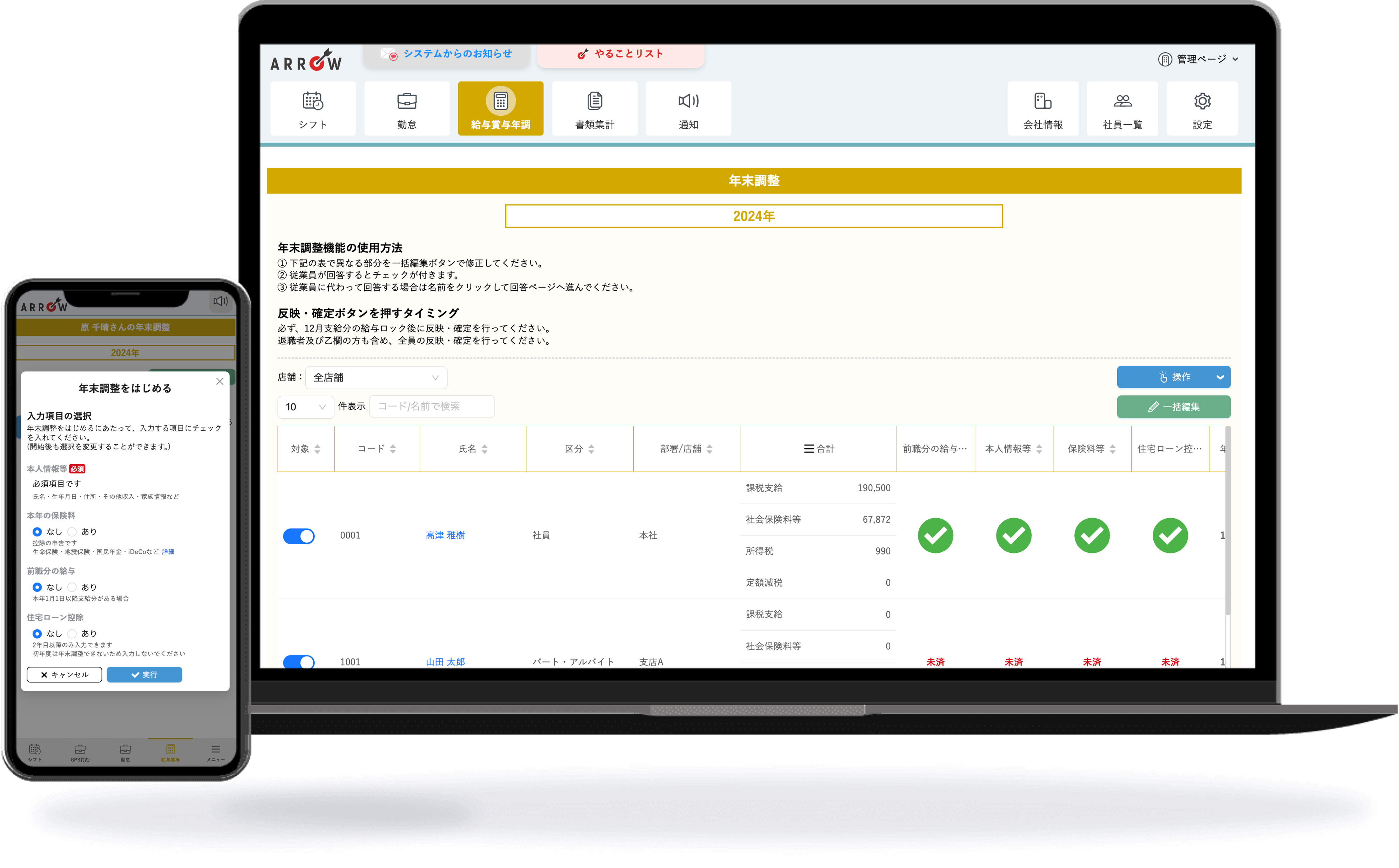Screen dimensions: 1399x868
Task: Toggle 対象 switch for employee 0001
Action: click(299, 536)
